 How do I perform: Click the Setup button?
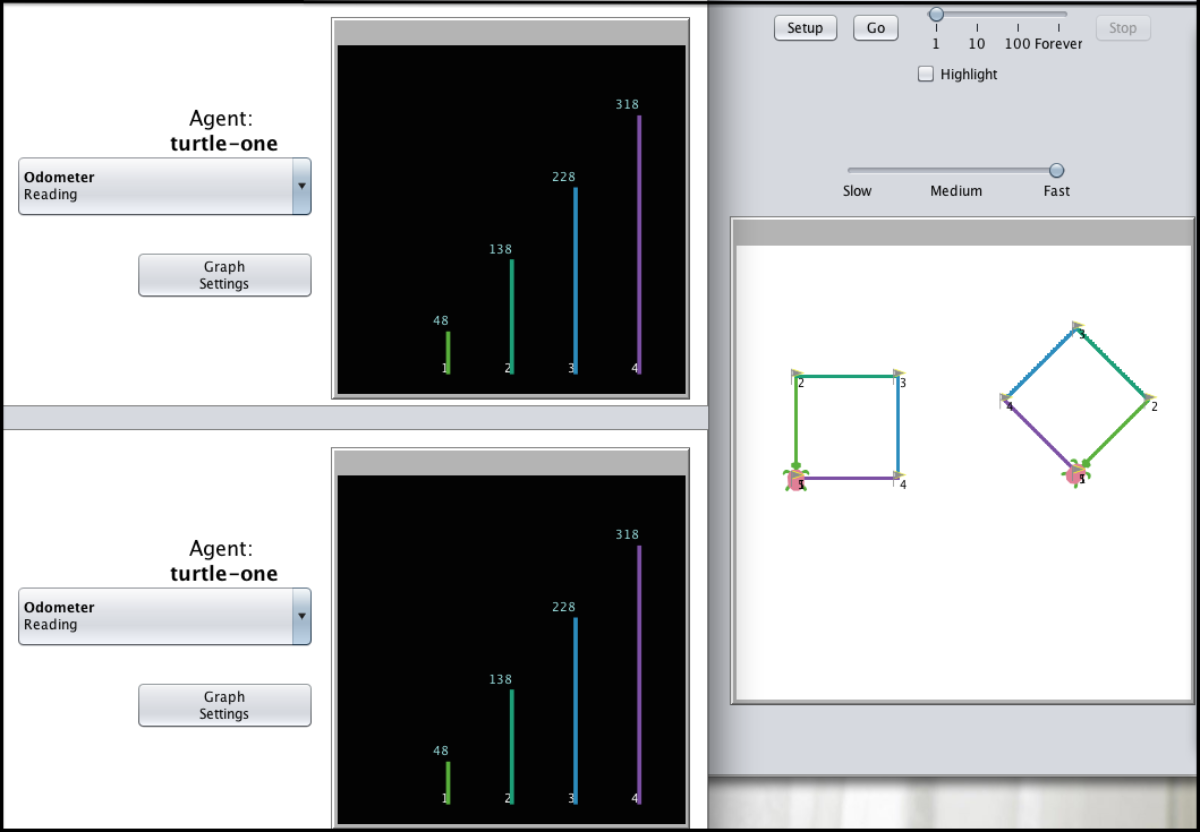pos(805,28)
